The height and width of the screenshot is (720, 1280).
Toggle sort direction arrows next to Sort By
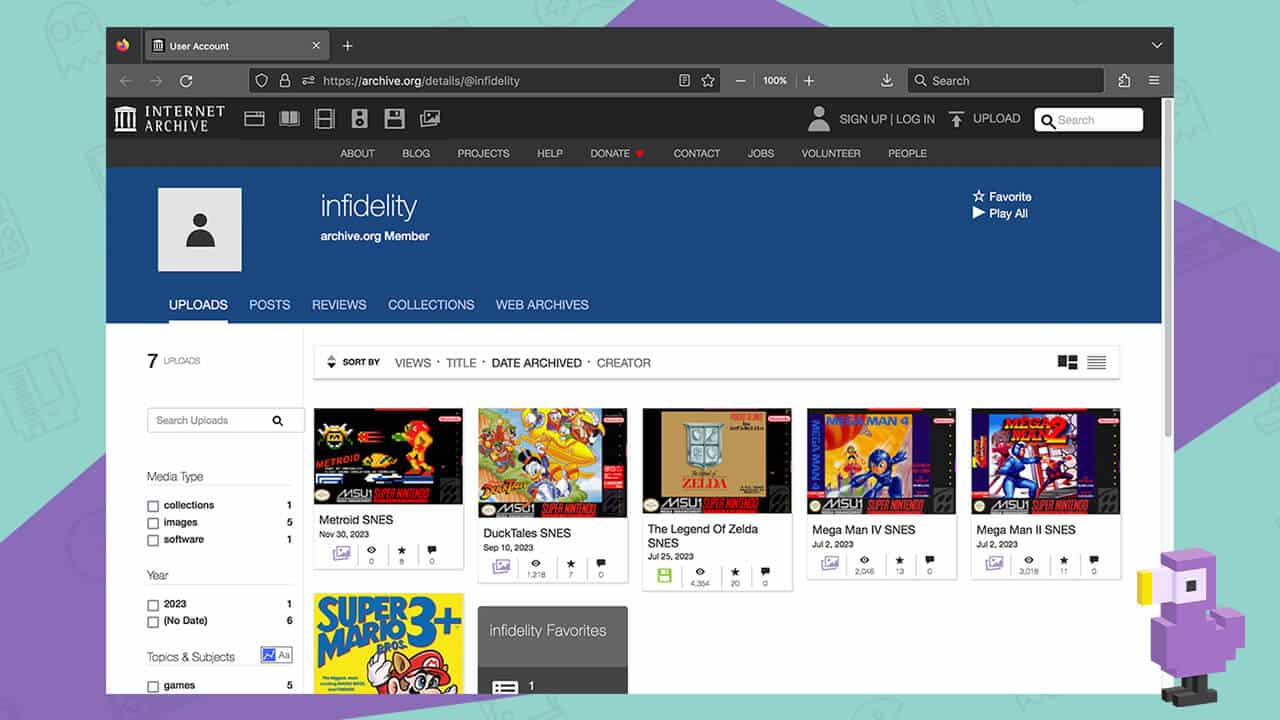pyautogui.click(x=331, y=362)
